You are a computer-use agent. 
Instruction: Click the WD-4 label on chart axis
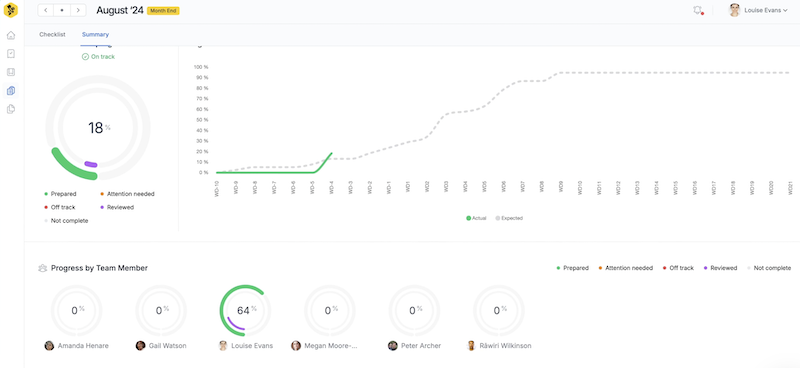point(332,187)
